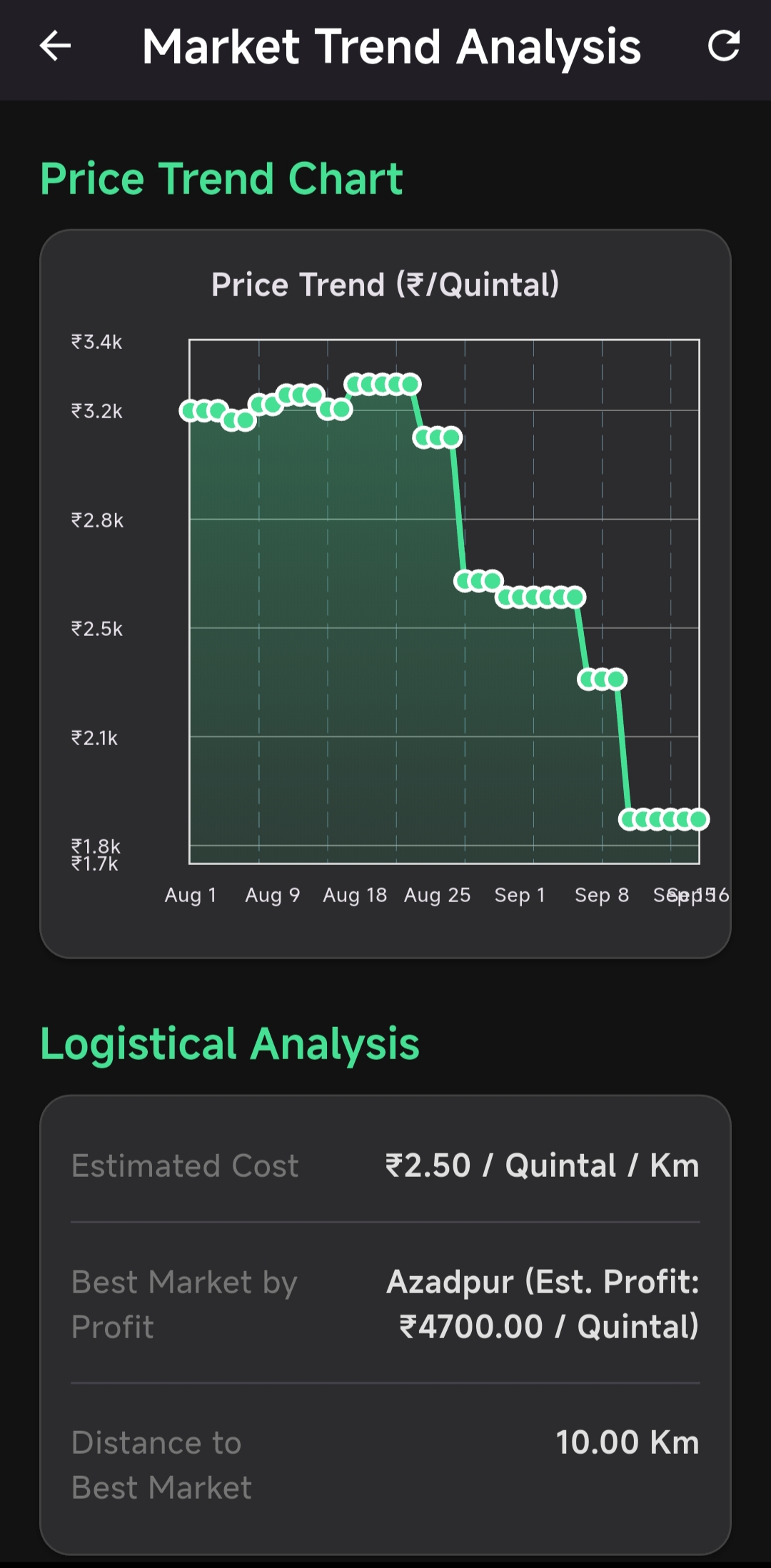Tap the Azadpur best market value

tap(543, 1304)
